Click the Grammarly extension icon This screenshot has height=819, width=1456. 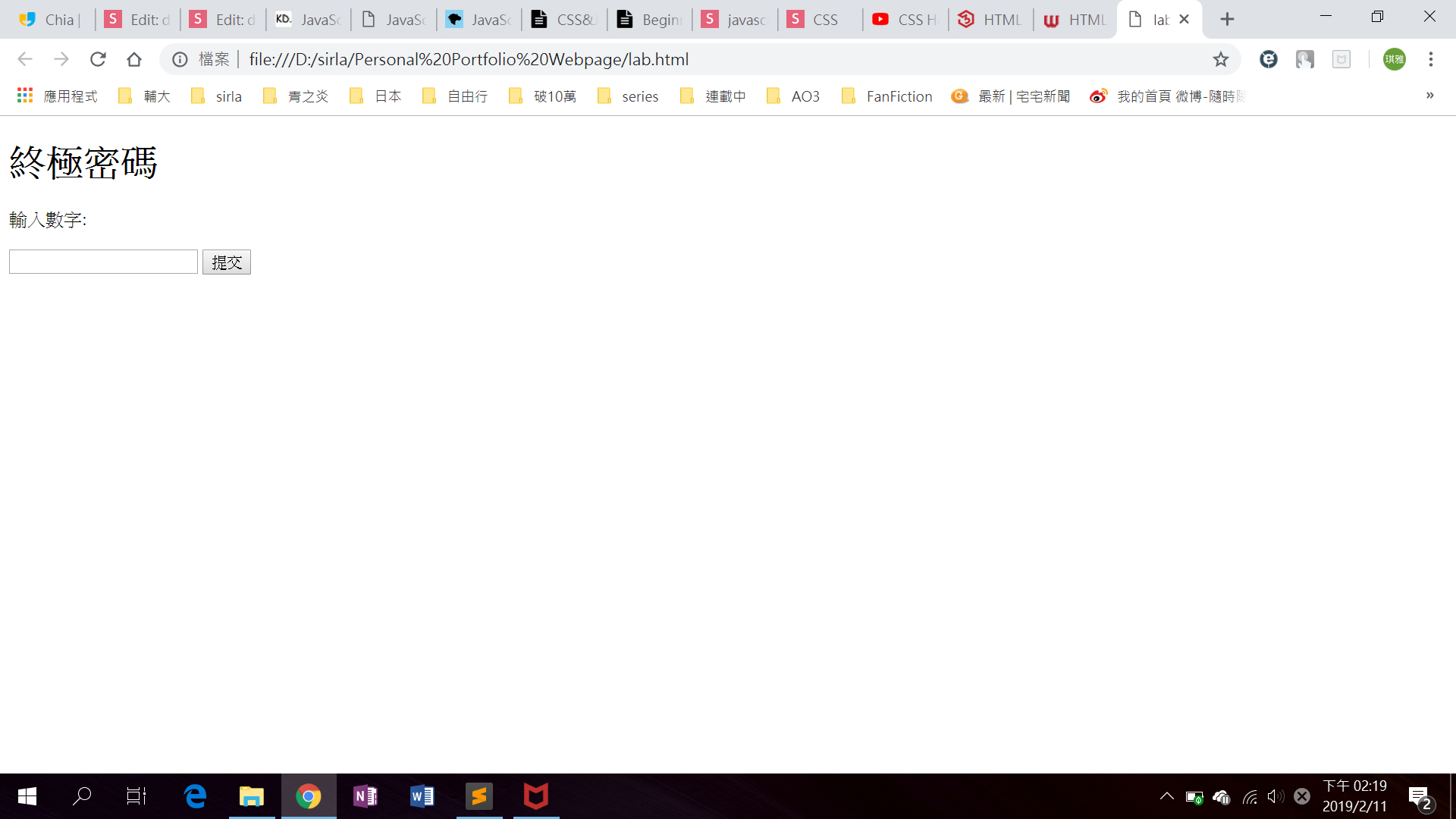(x=1268, y=59)
